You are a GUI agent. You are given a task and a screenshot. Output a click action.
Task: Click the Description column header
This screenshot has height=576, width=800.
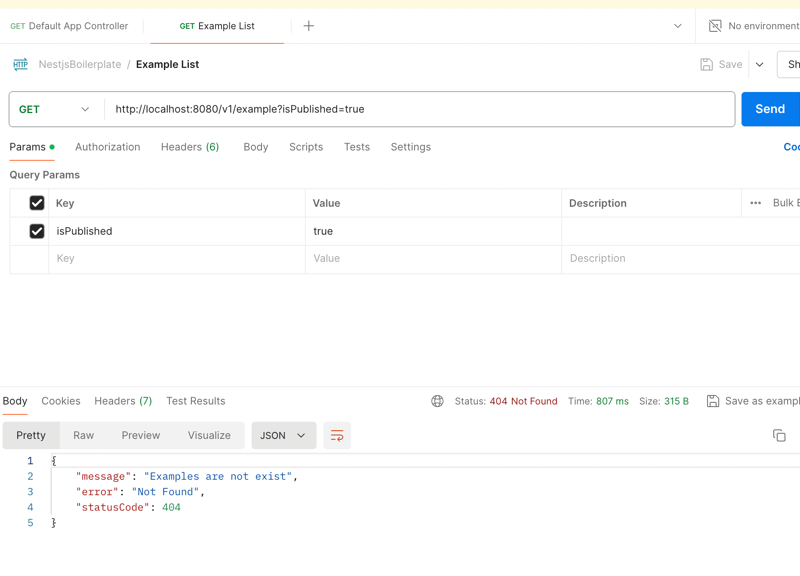597,203
